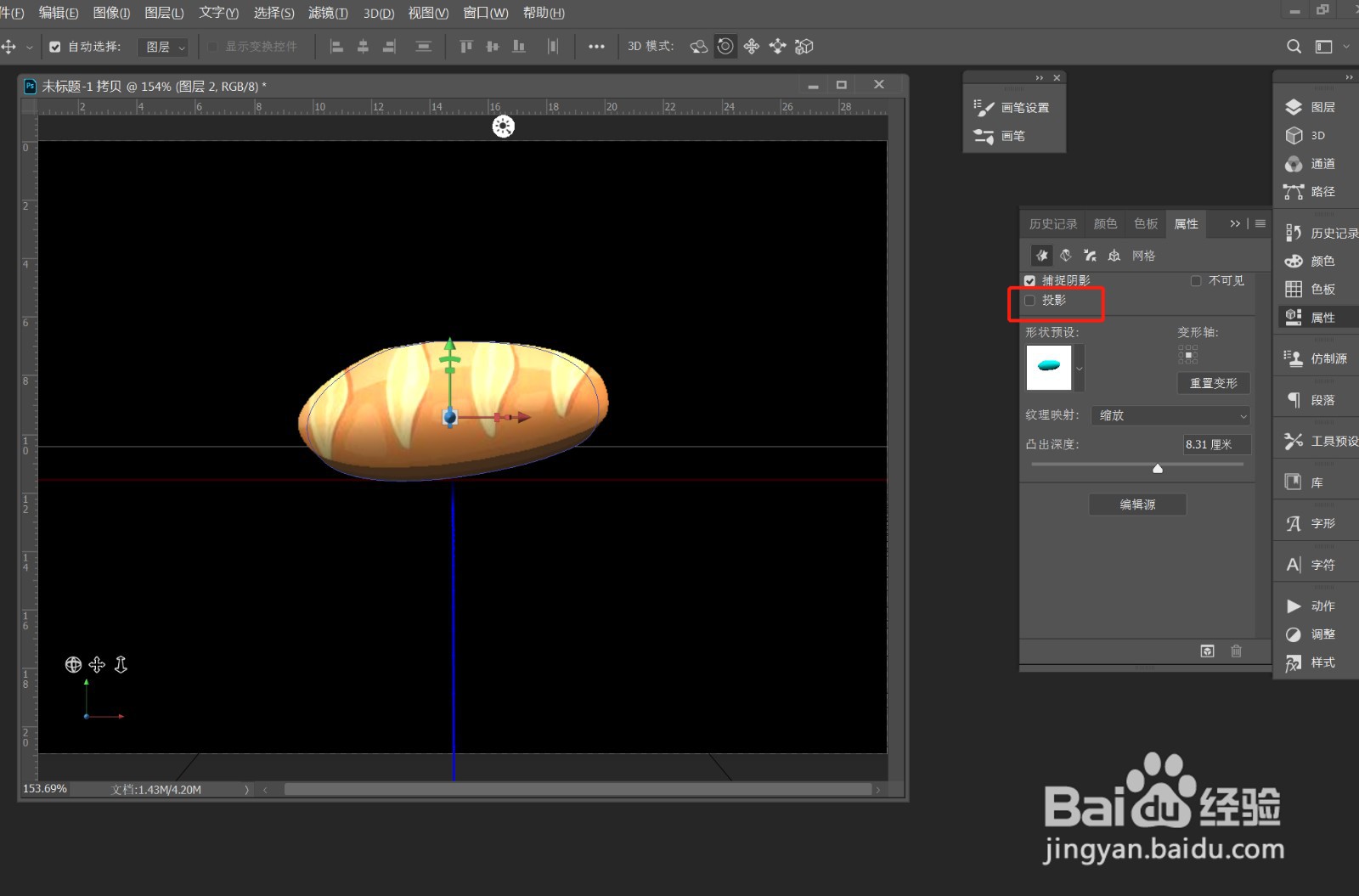Open the 纹理映射 缩放 dropdown
This screenshot has width=1359, height=896.
point(1170,415)
